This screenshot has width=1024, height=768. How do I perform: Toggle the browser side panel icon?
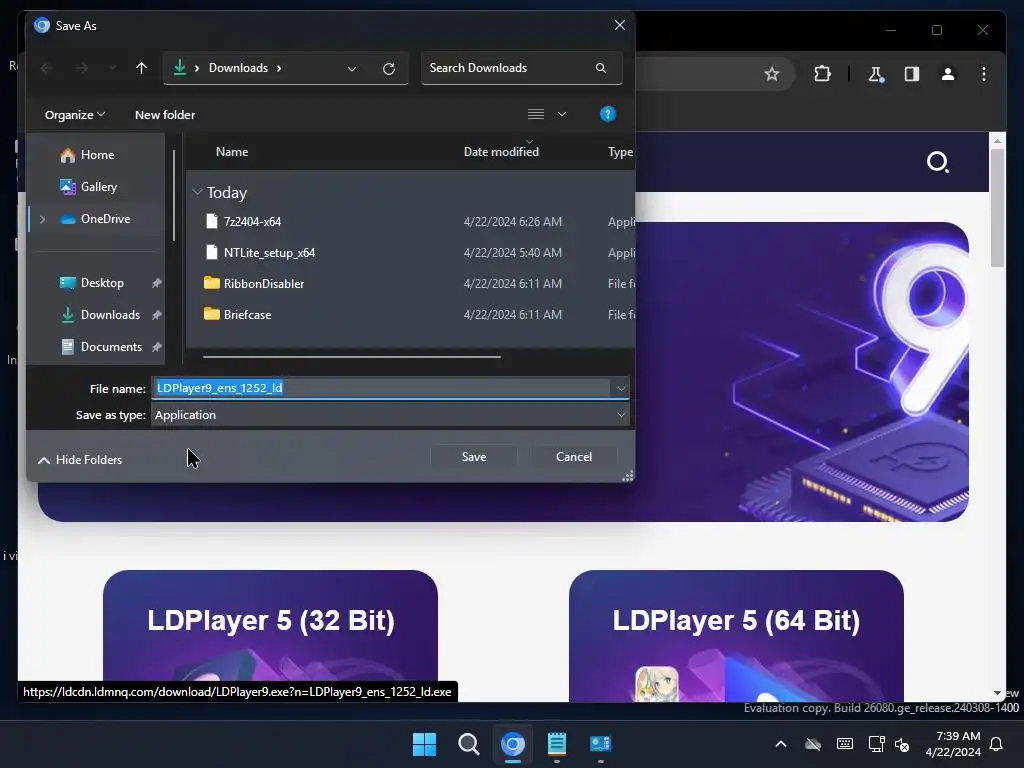pos(912,74)
